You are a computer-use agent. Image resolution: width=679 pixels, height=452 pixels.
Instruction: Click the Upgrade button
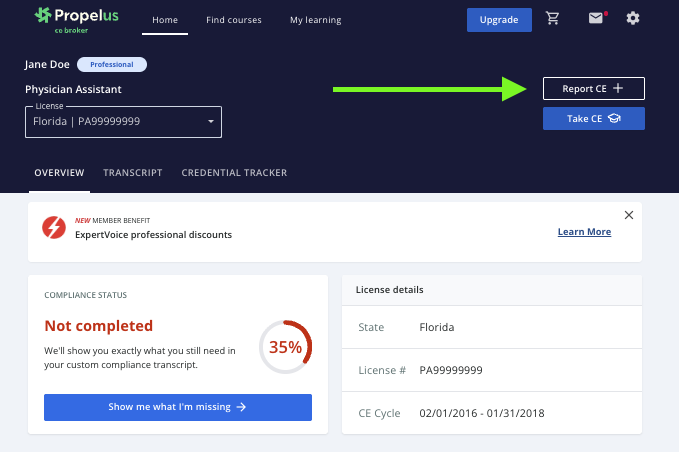tap(499, 20)
